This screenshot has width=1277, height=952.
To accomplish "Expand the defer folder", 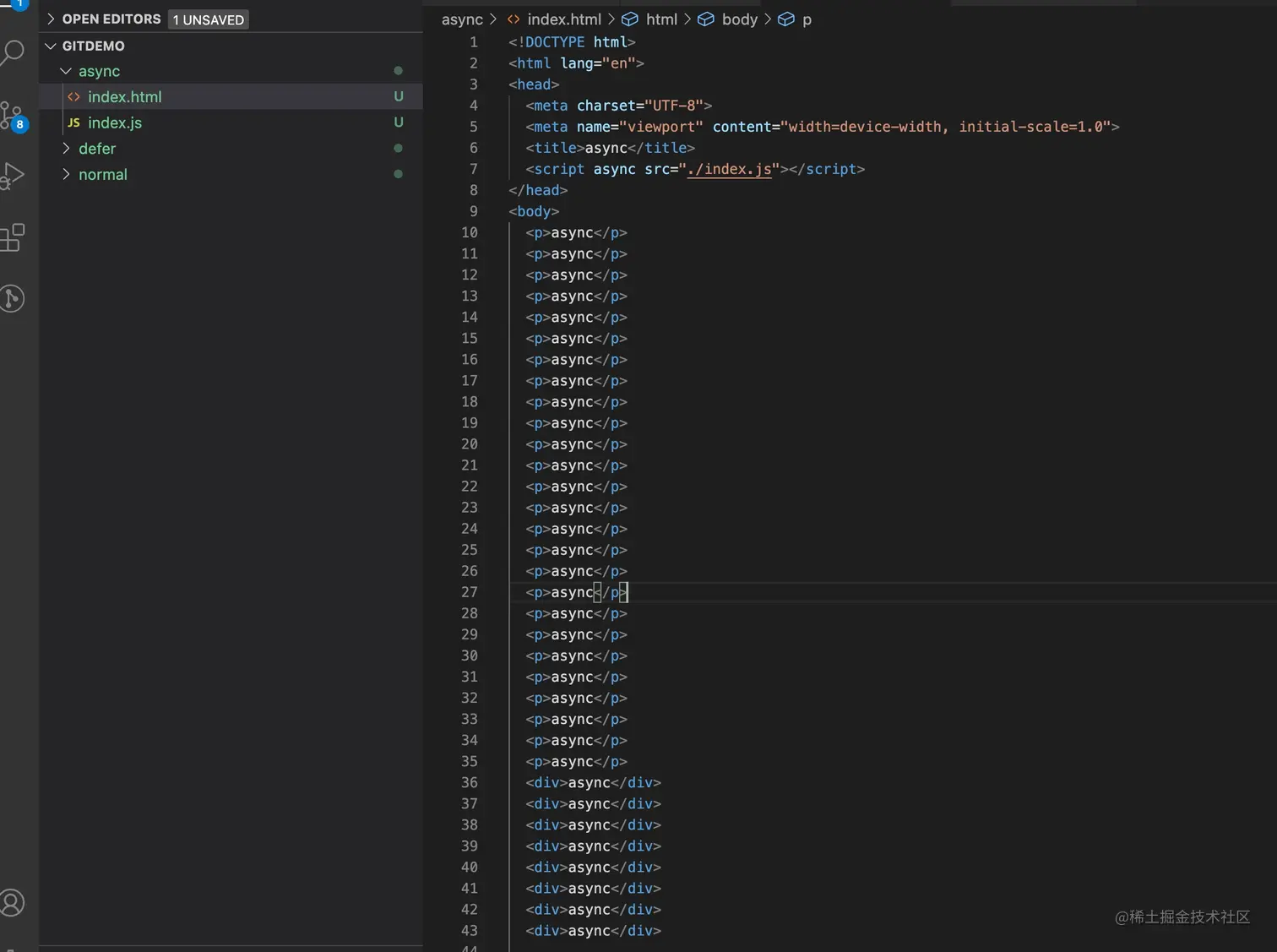I will 66,149.
